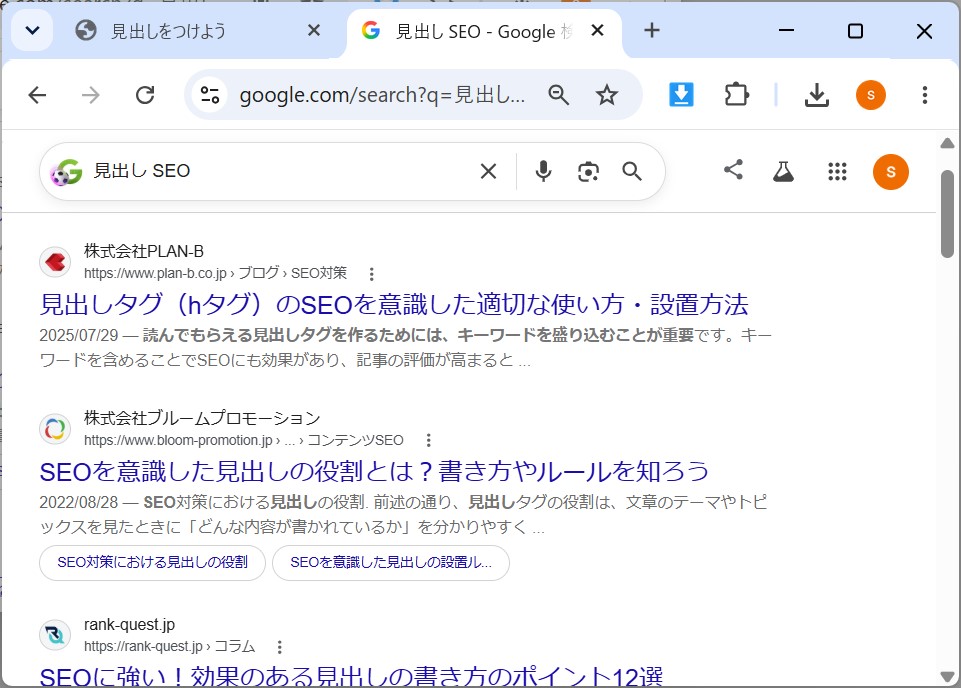Open Search Labs flask icon

pos(783,172)
